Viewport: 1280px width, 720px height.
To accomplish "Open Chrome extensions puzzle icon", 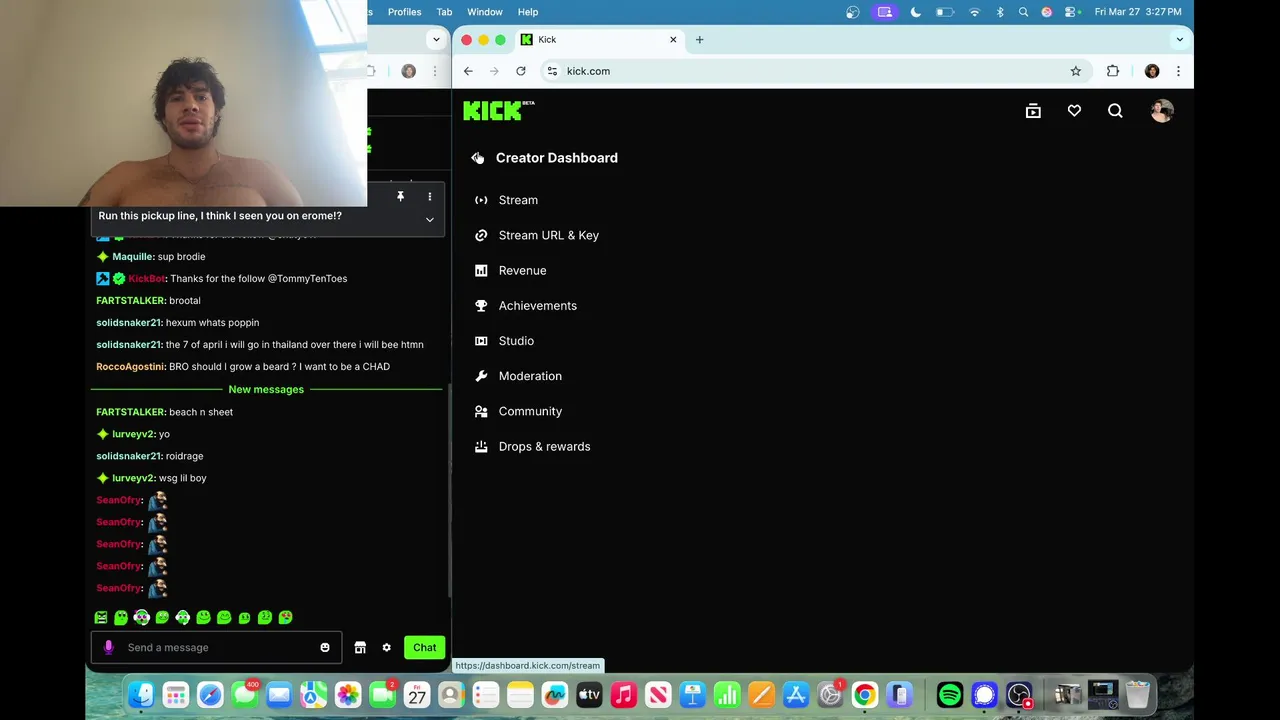I will point(1113,71).
